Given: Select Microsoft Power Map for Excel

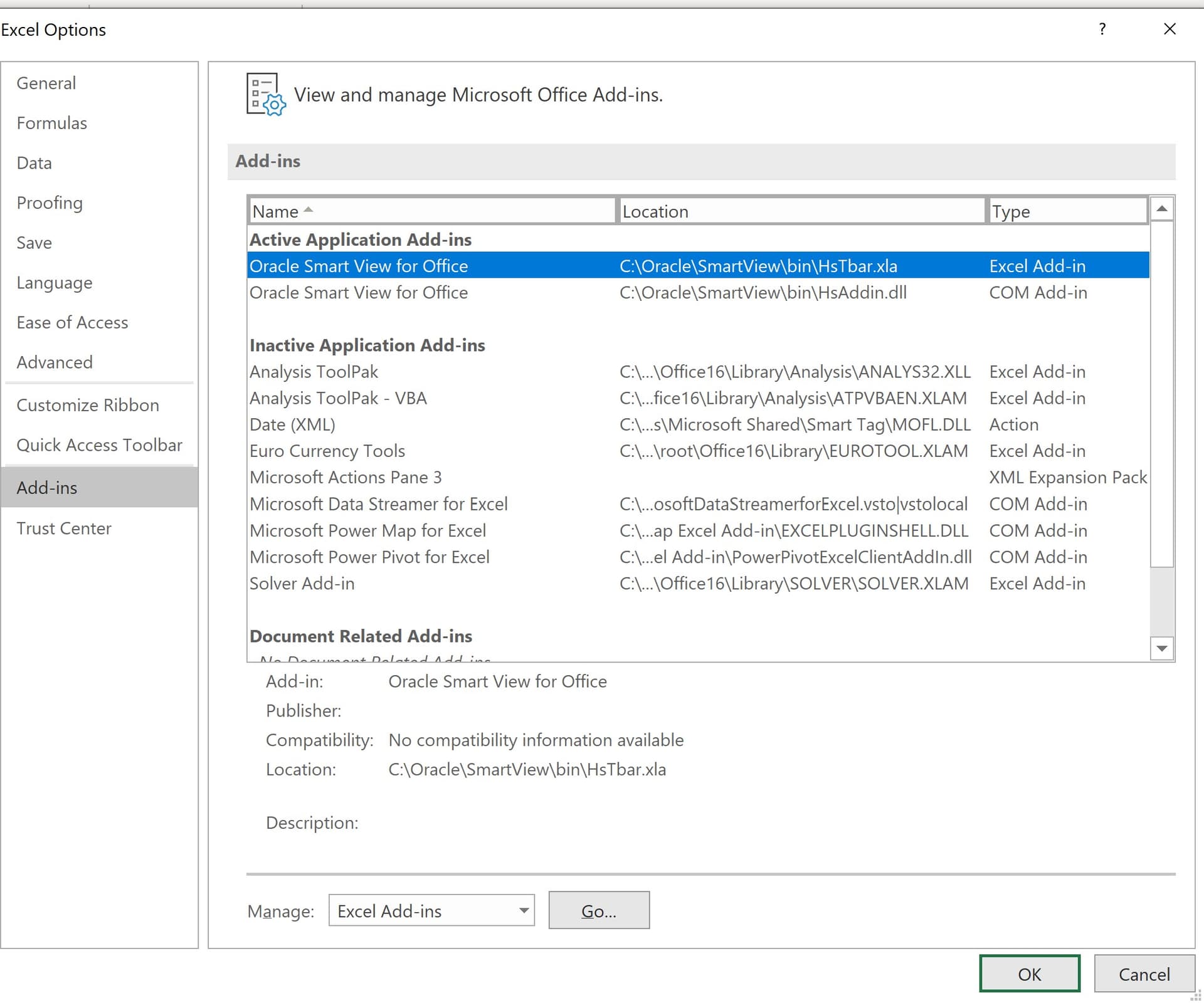Looking at the screenshot, I should coord(367,530).
